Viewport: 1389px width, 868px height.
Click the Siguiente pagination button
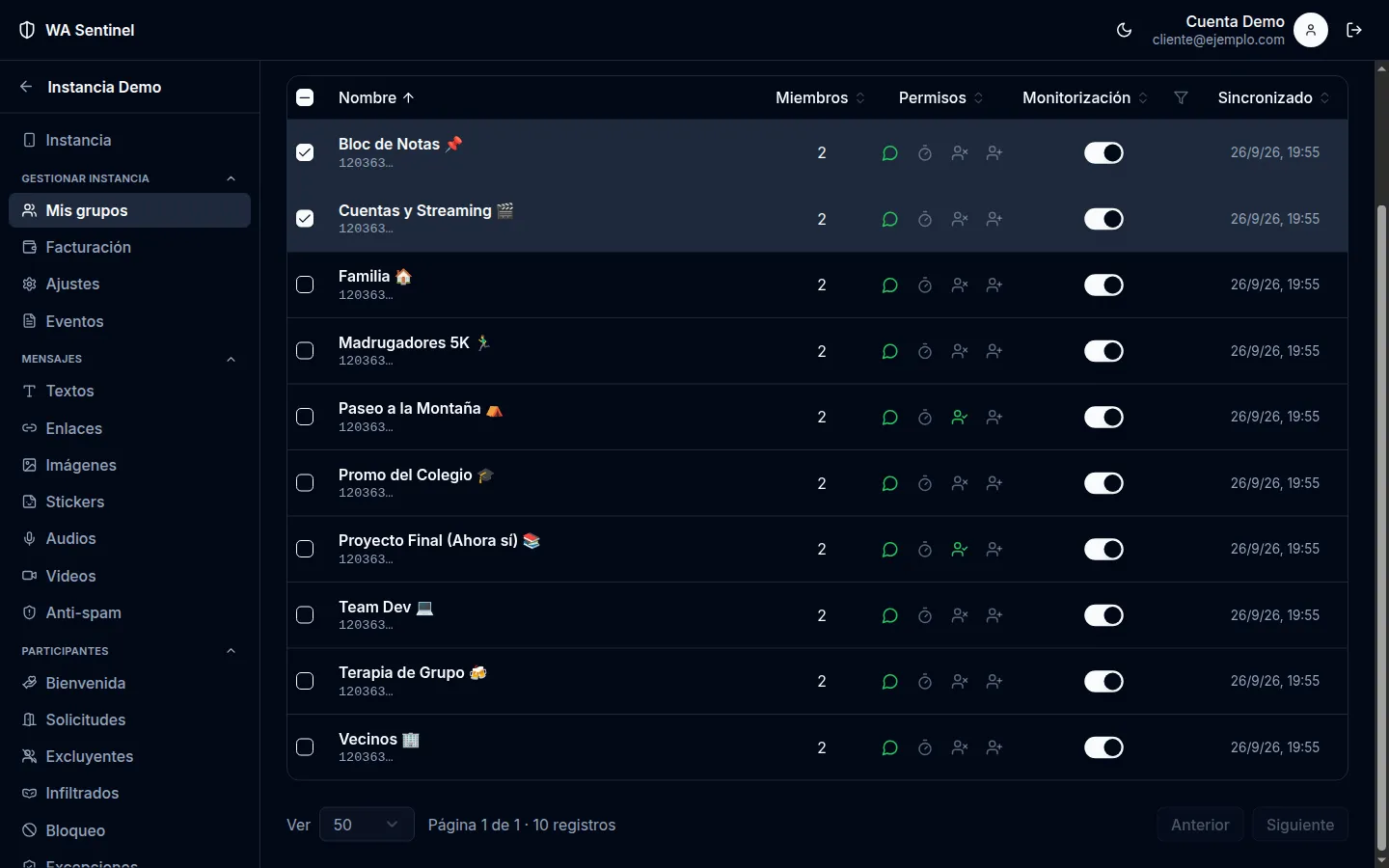pyautogui.click(x=1300, y=825)
